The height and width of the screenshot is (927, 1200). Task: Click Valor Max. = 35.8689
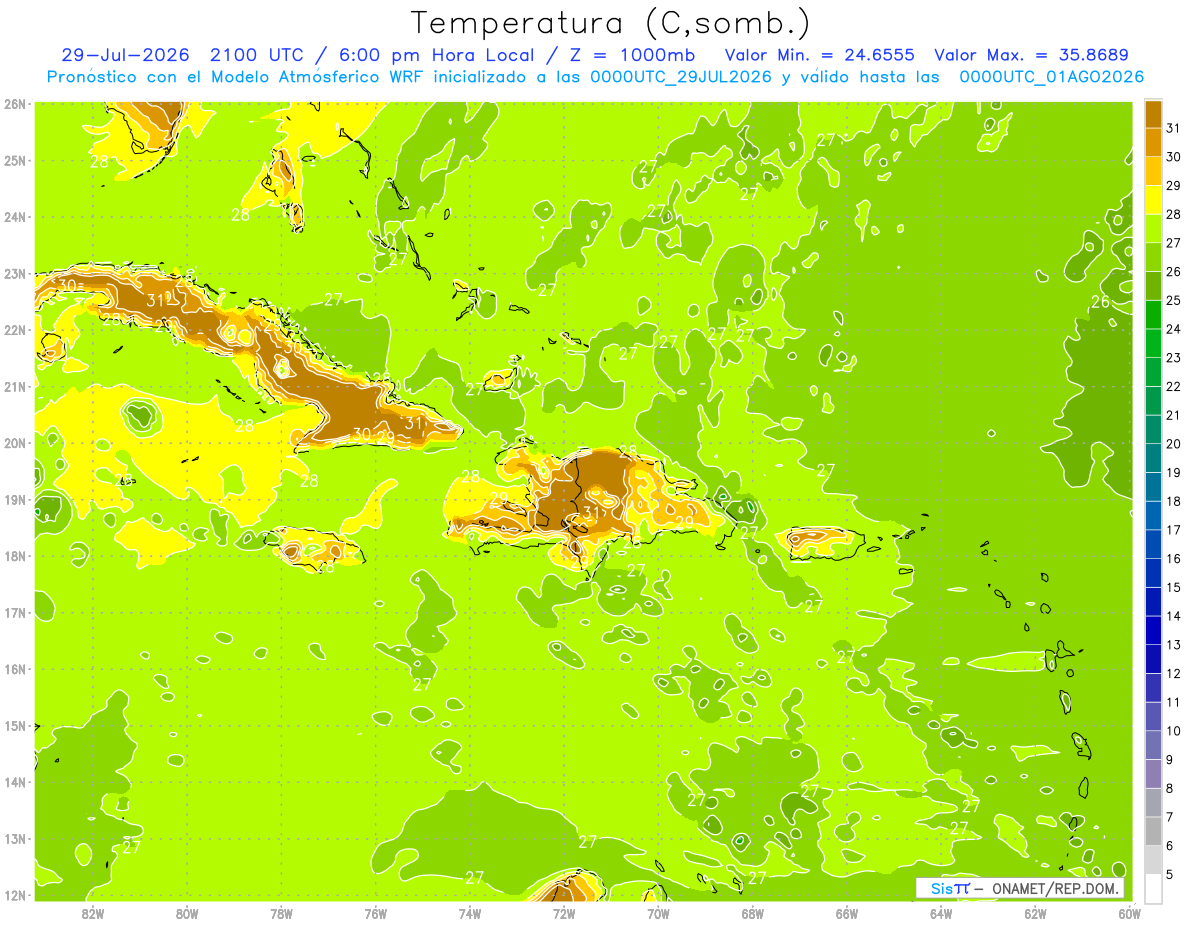point(1034,55)
